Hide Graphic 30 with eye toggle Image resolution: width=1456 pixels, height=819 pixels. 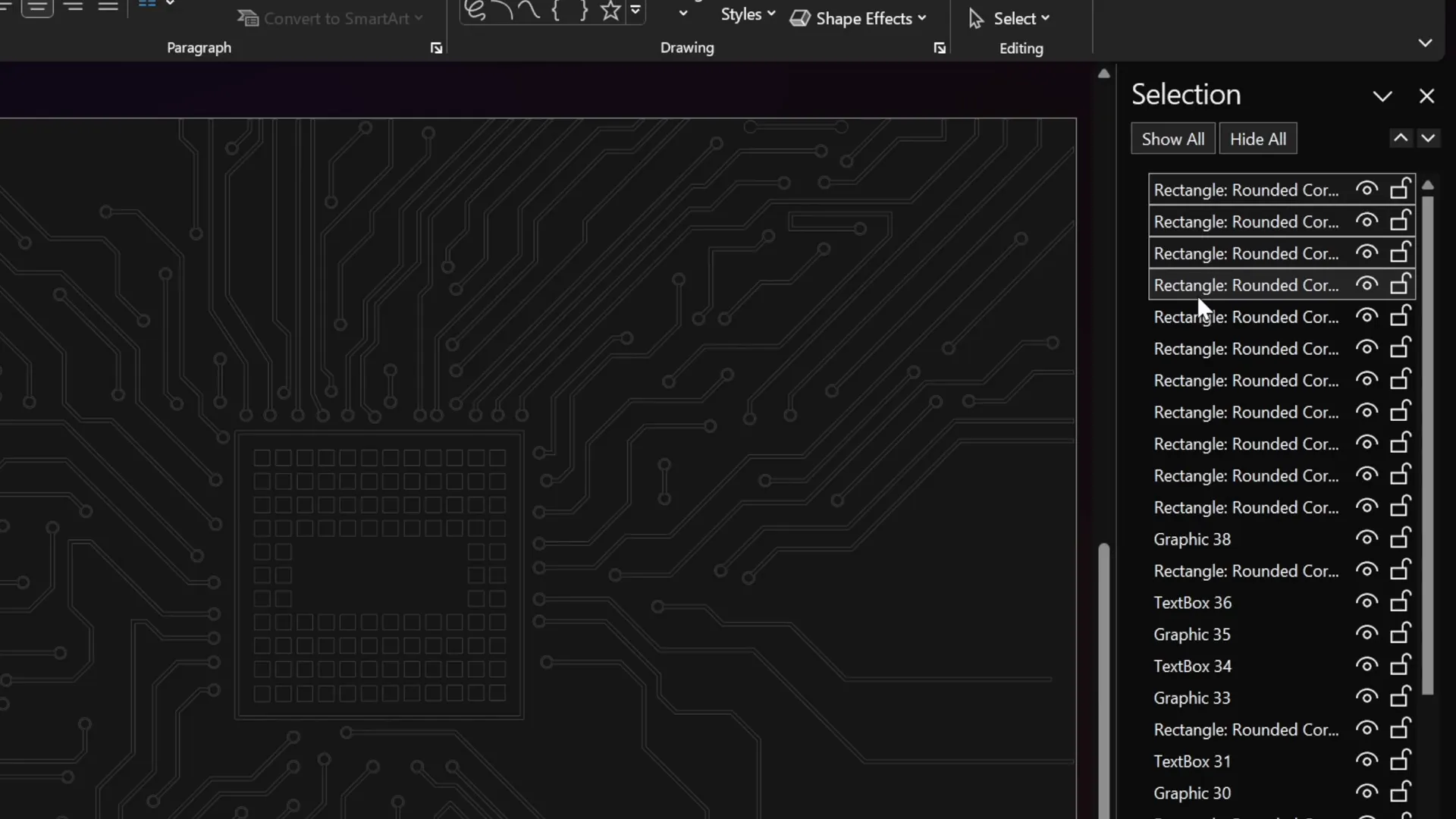(1367, 792)
